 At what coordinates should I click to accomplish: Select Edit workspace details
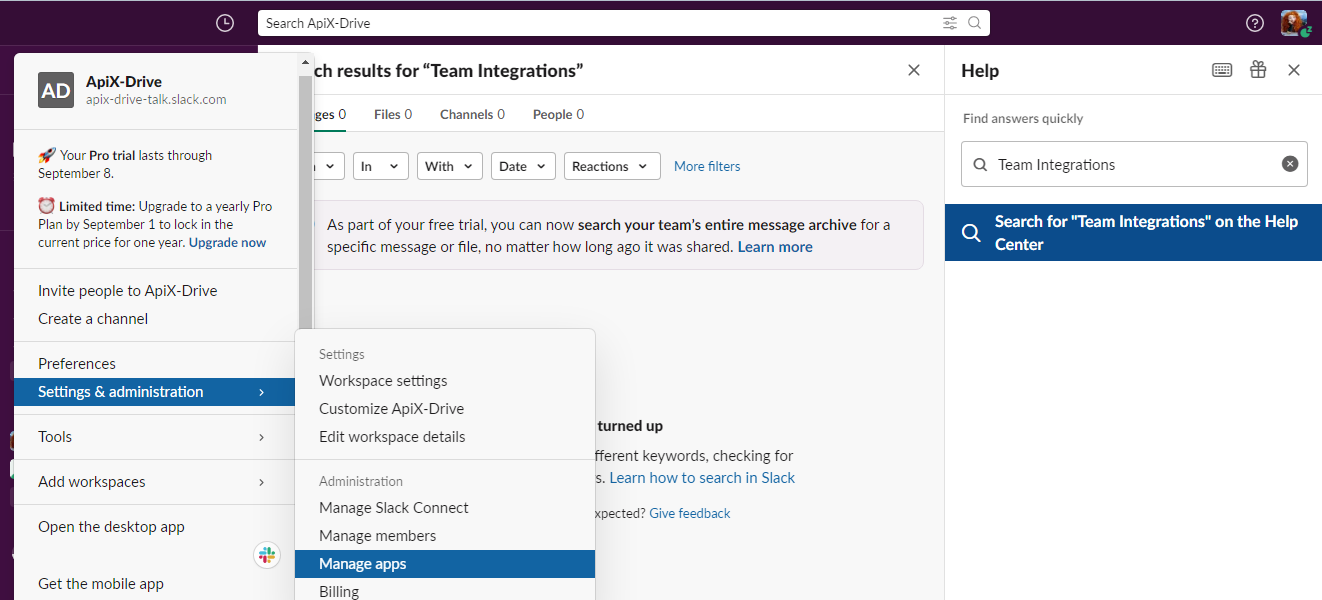(x=445, y=437)
